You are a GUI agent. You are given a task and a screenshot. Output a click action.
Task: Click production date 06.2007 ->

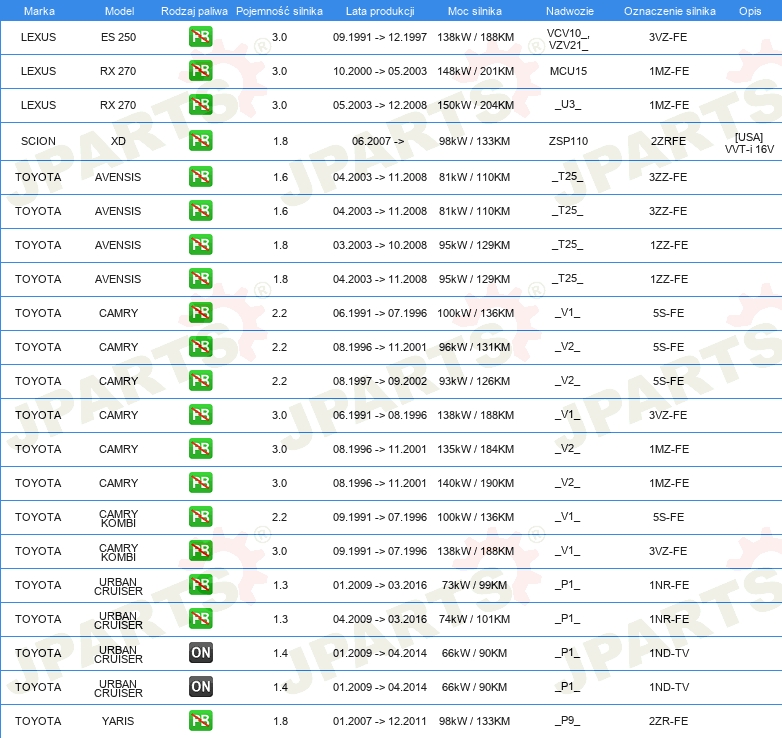(378, 141)
